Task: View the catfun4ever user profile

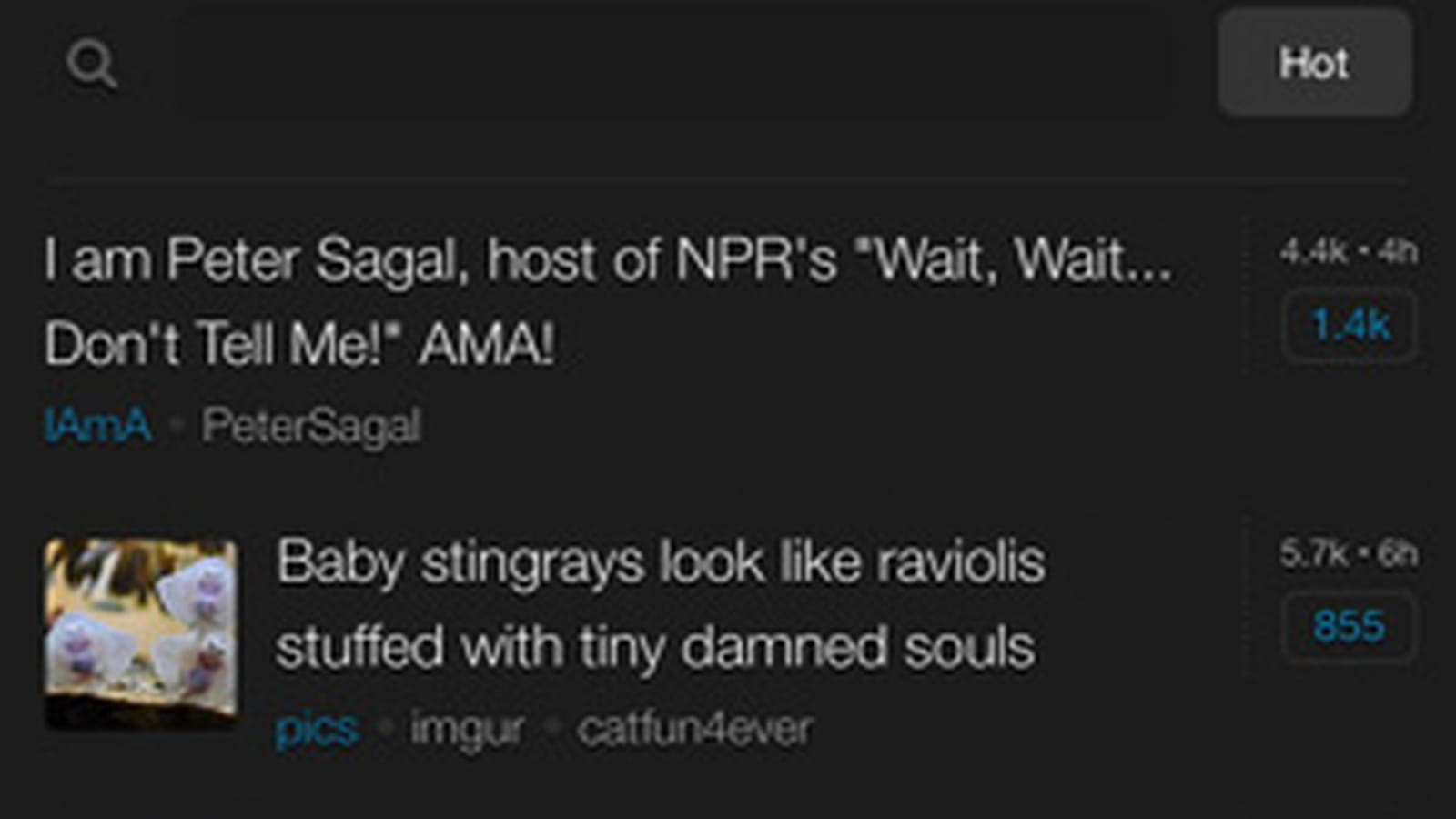Action: (694, 729)
